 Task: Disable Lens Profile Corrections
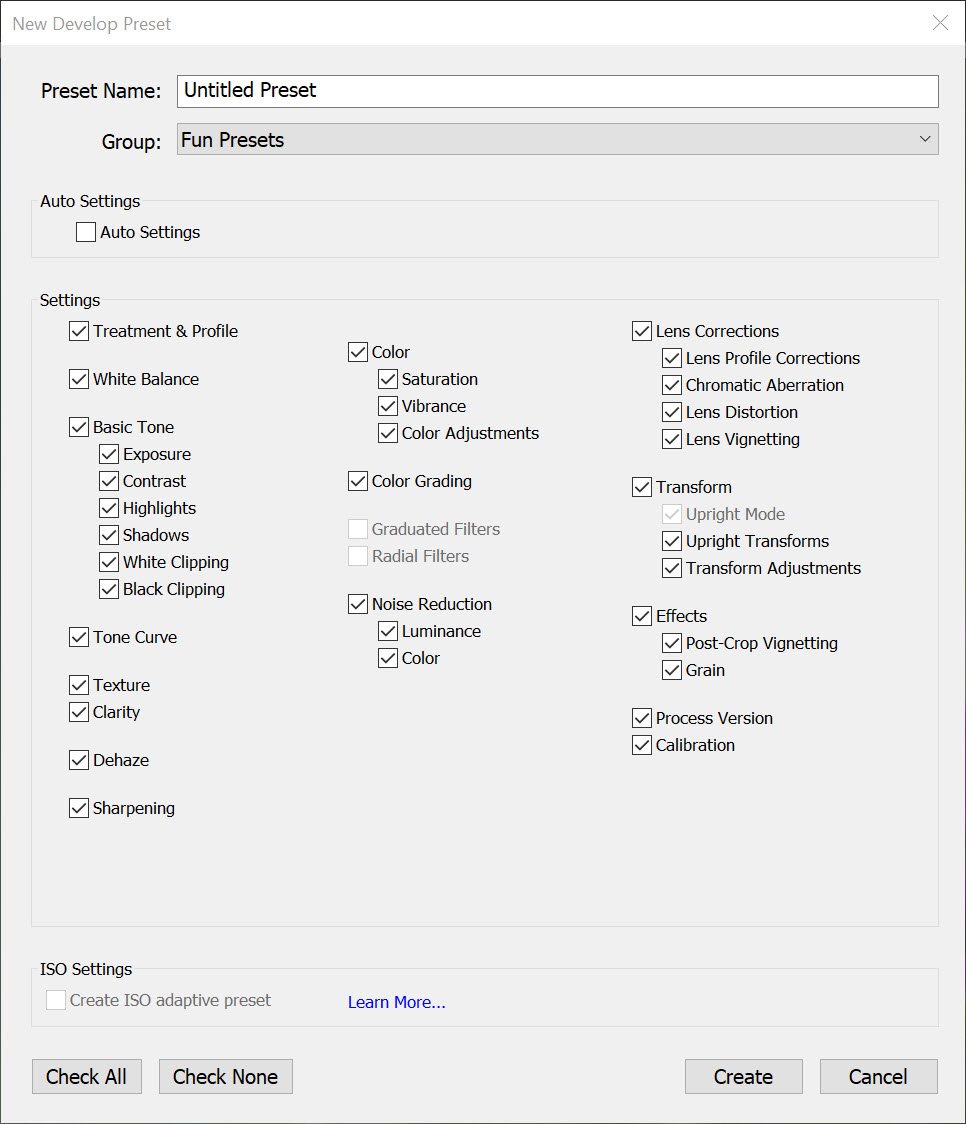point(671,358)
